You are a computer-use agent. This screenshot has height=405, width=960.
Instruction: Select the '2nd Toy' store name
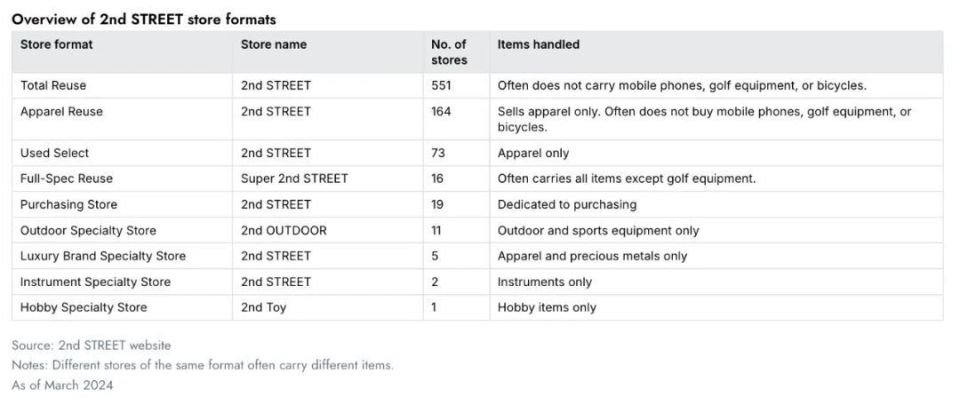click(x=263, y=307)
